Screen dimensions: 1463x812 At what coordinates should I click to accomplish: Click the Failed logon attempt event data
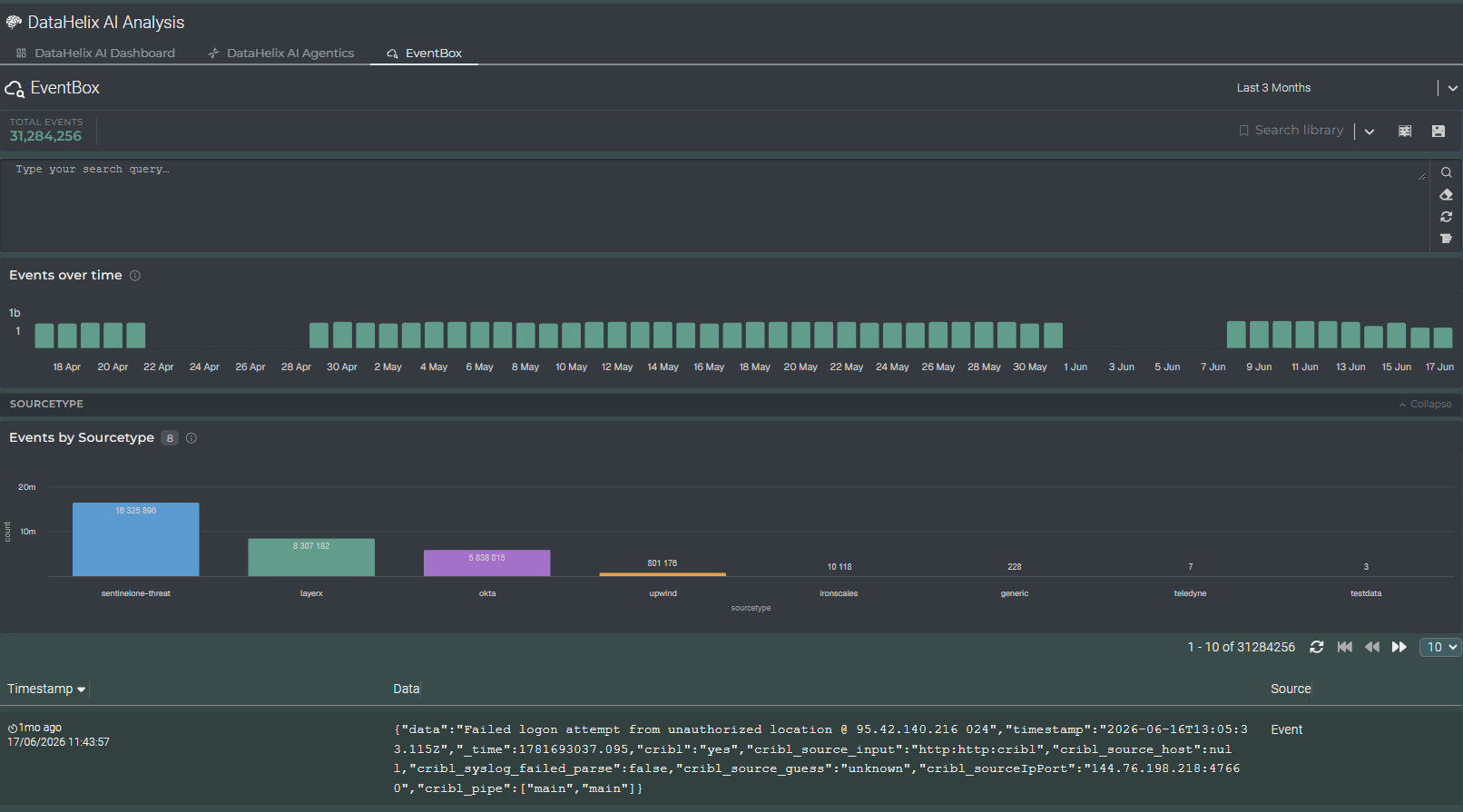(x=820, y=758)
